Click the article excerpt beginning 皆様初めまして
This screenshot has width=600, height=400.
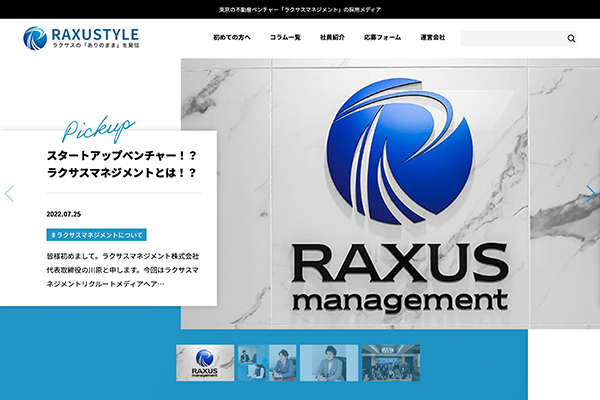click(123, 270)
